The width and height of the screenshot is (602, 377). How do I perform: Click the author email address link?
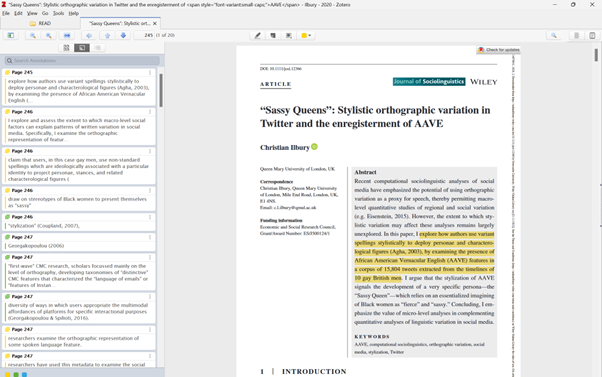(294, 208)
